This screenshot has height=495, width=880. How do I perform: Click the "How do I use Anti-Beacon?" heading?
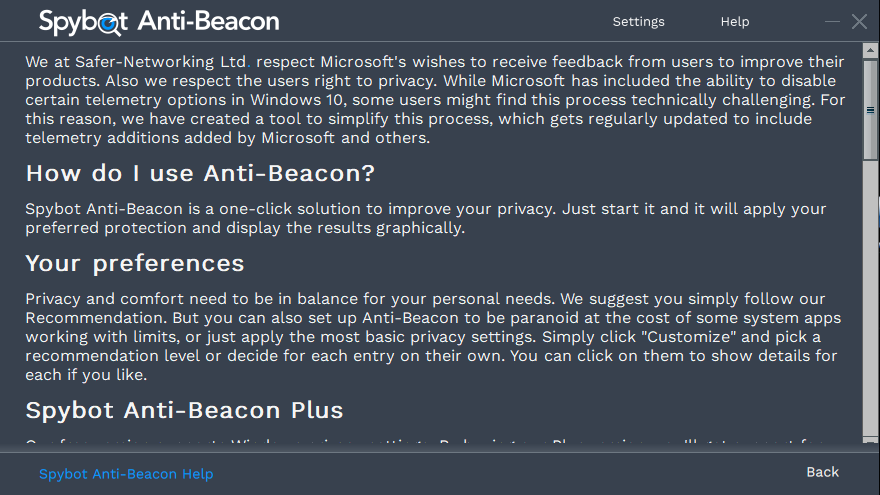[200, 173]
